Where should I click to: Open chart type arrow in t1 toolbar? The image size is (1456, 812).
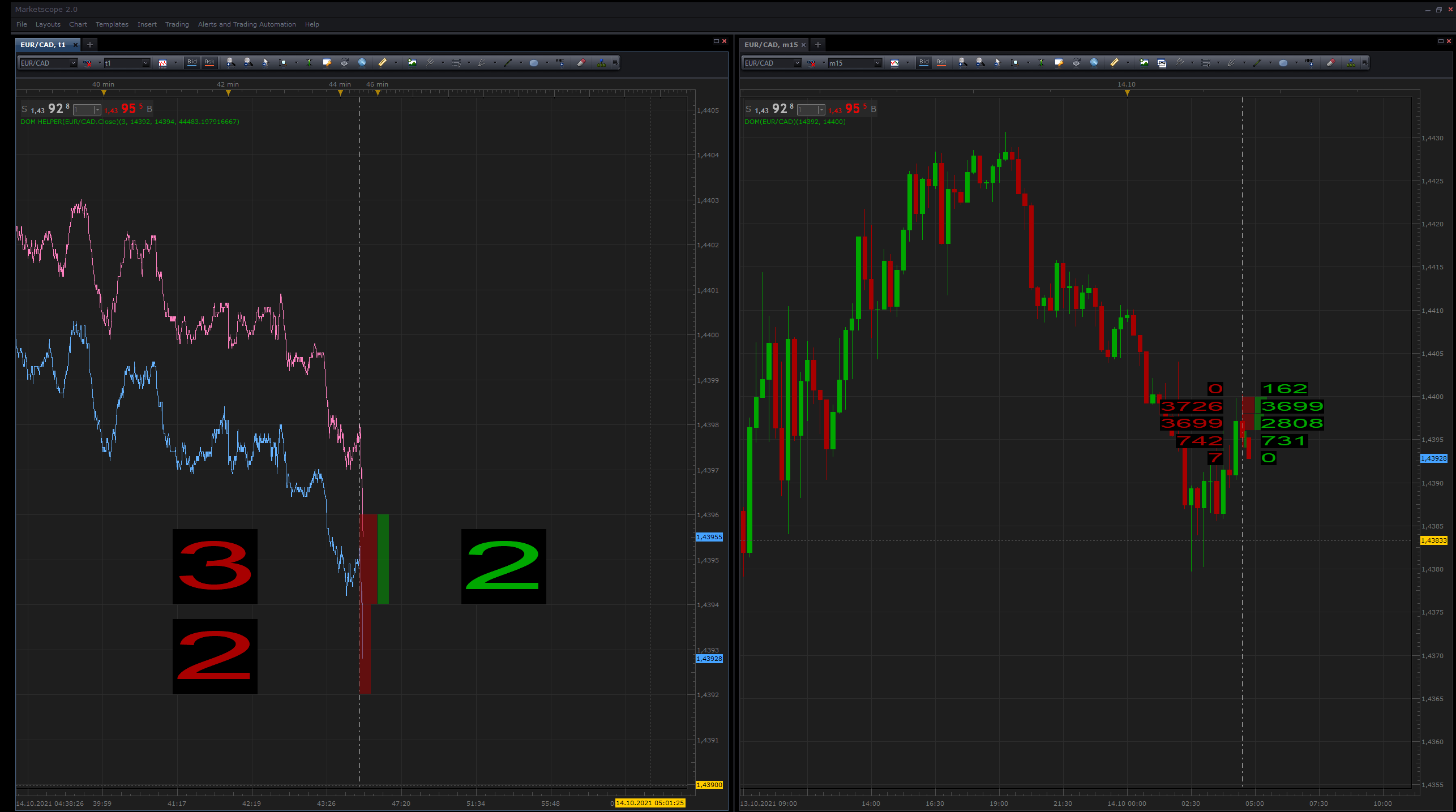[x=175, y=63]
